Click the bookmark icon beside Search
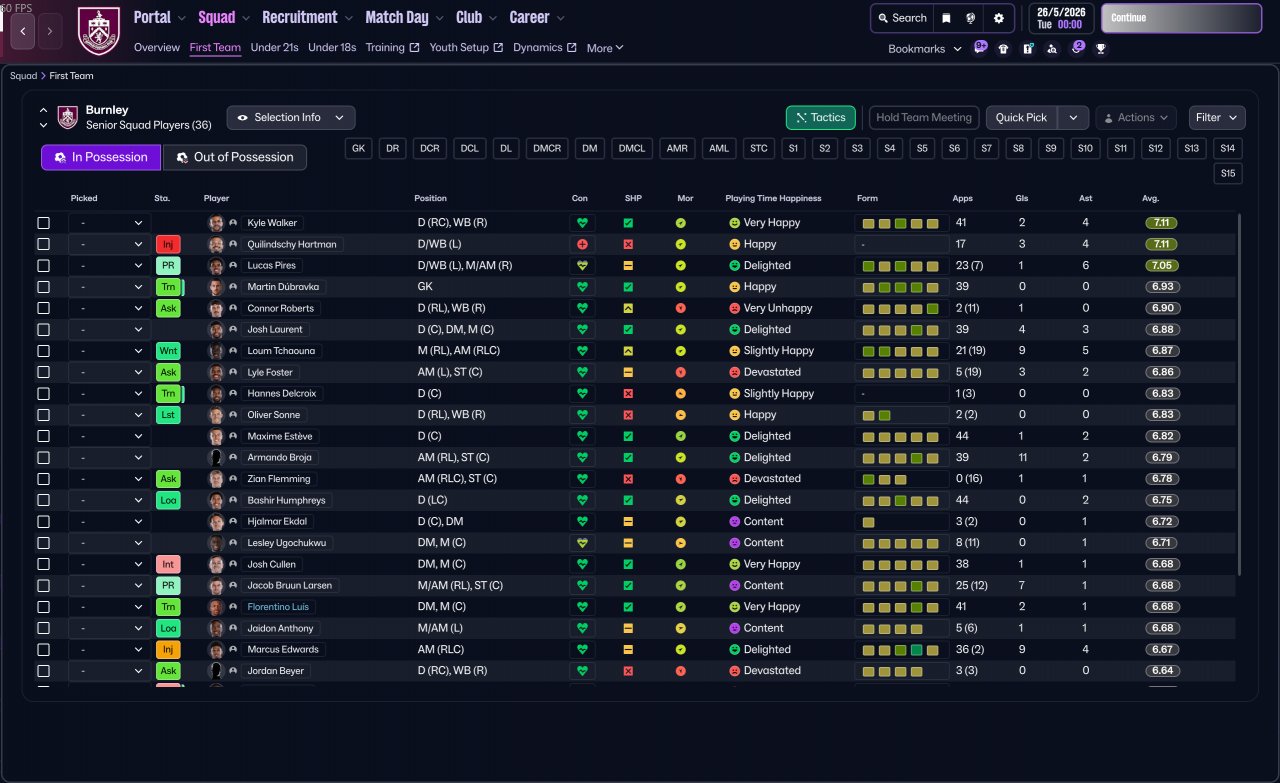 tap(946, 18)
